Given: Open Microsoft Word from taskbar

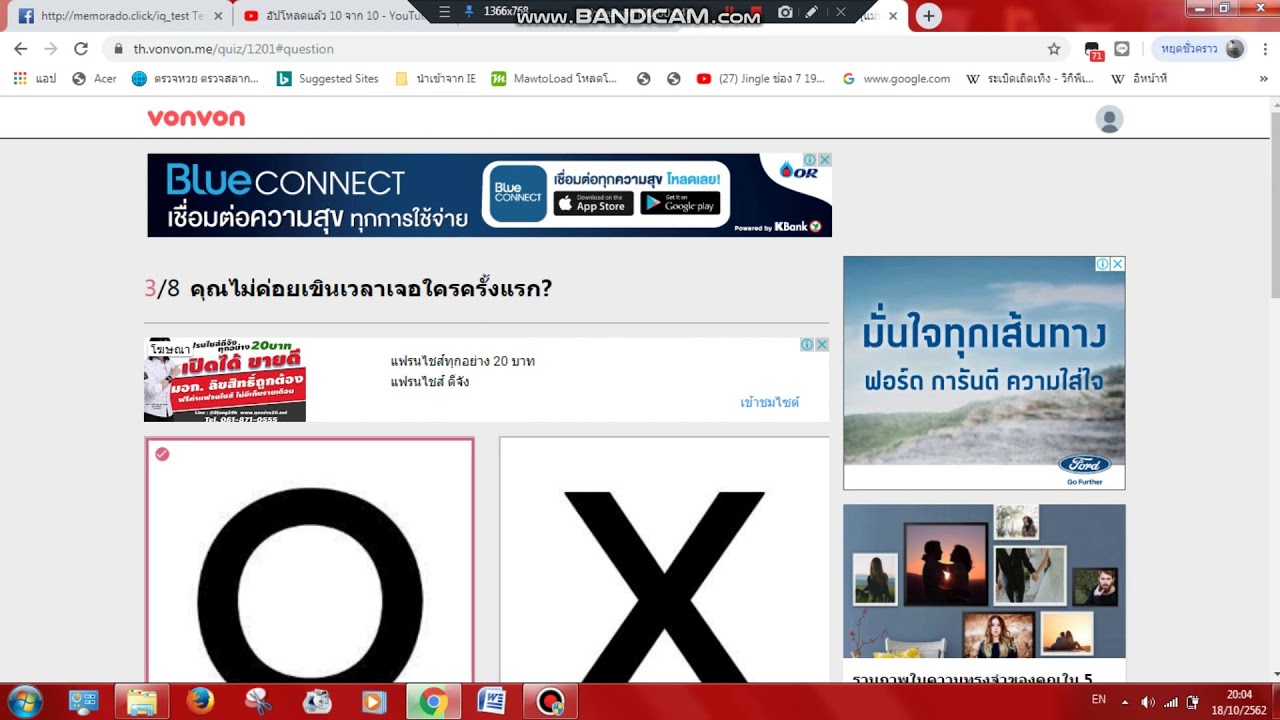Looking at the screenshot, I should pyautogui.click(x=491, y=702).
